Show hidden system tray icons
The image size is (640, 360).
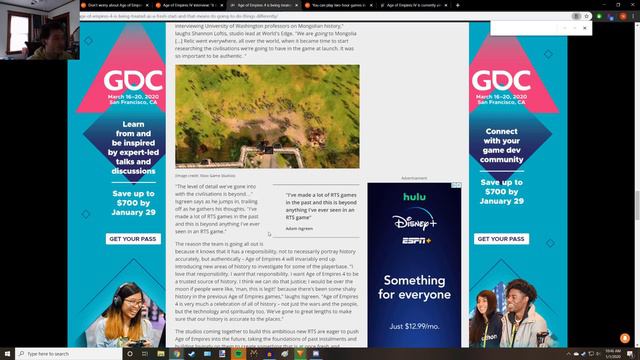click(568, 353)
